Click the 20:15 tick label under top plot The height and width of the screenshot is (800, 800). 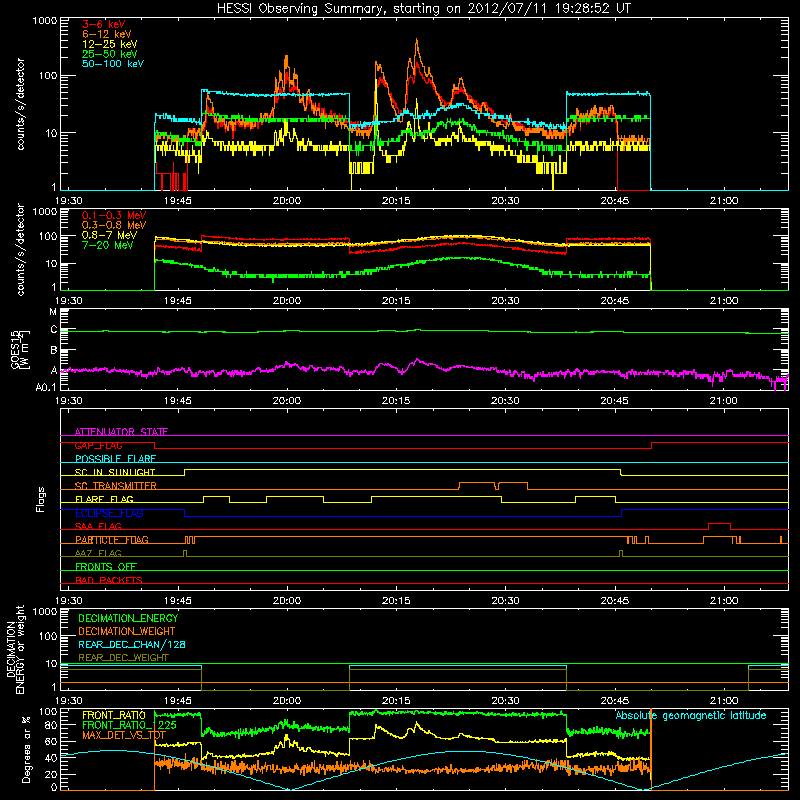[x=396, y=200]
